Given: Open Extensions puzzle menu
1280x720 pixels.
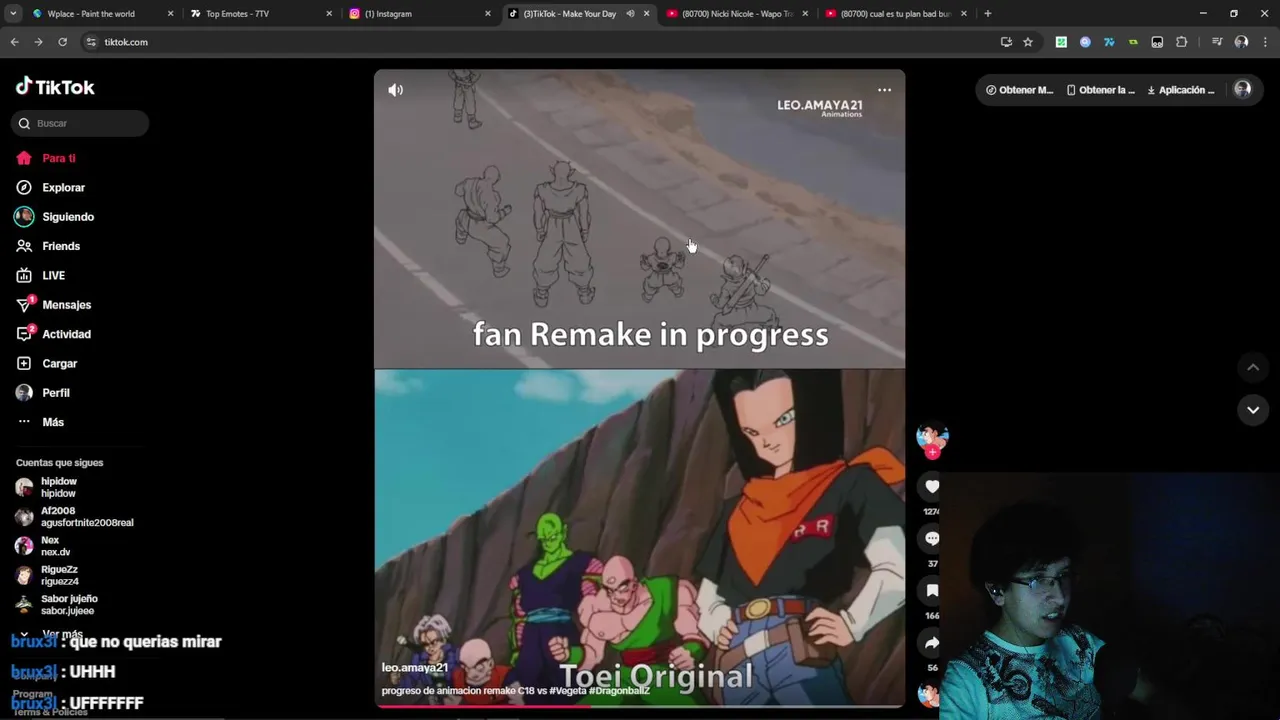Looking at the screenshot, I should [1181, 42].
